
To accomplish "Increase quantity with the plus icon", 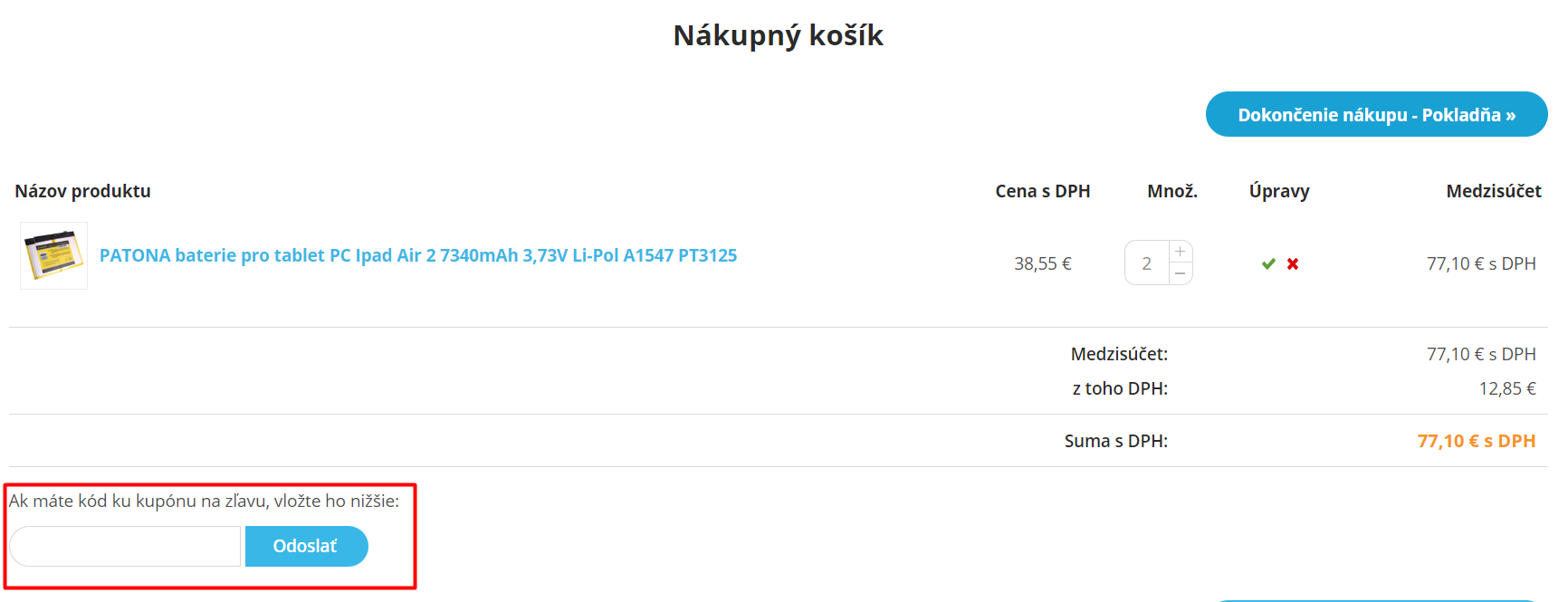I will (x=1180, y=251).
